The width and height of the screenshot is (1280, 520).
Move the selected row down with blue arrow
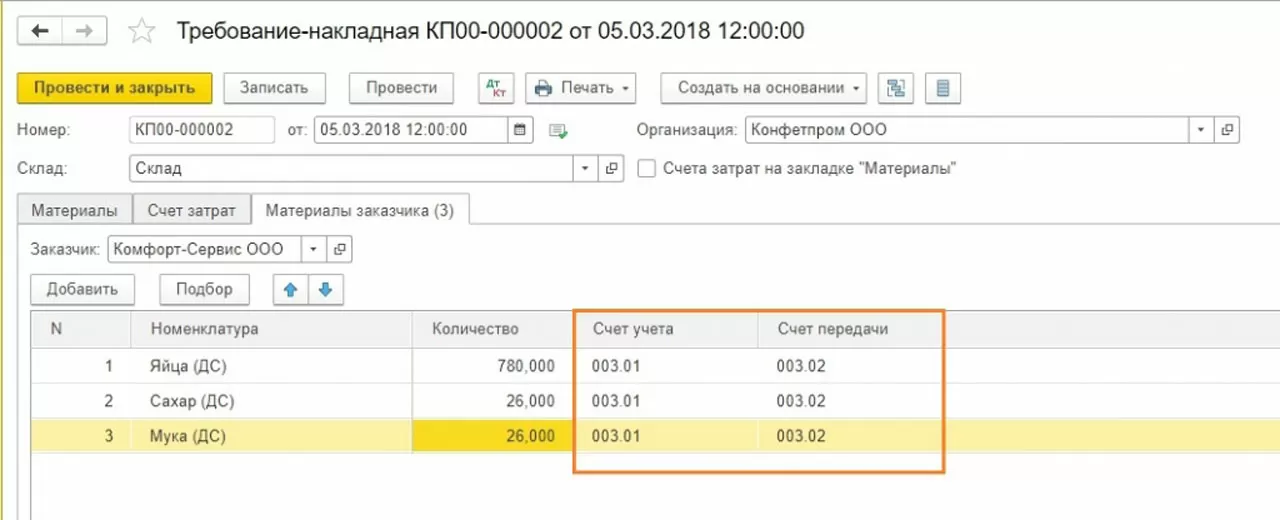pyautogui.click(x=326, y=289)
